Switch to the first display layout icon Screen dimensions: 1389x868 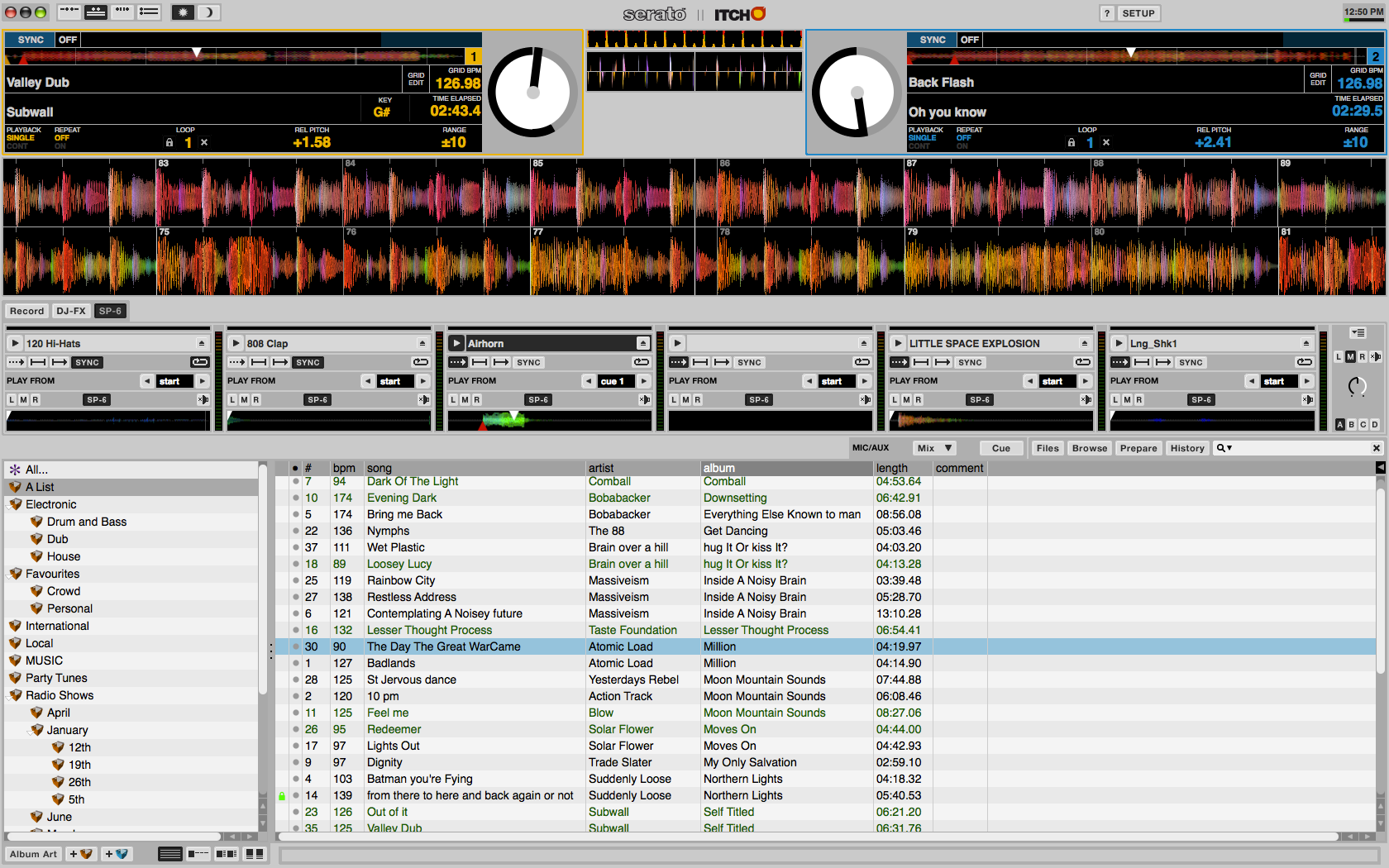[x=69, y=12]
